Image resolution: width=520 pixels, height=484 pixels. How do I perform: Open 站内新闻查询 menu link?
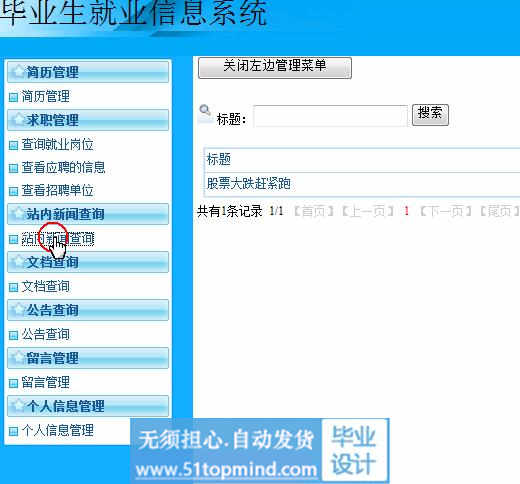coord(58,239)
